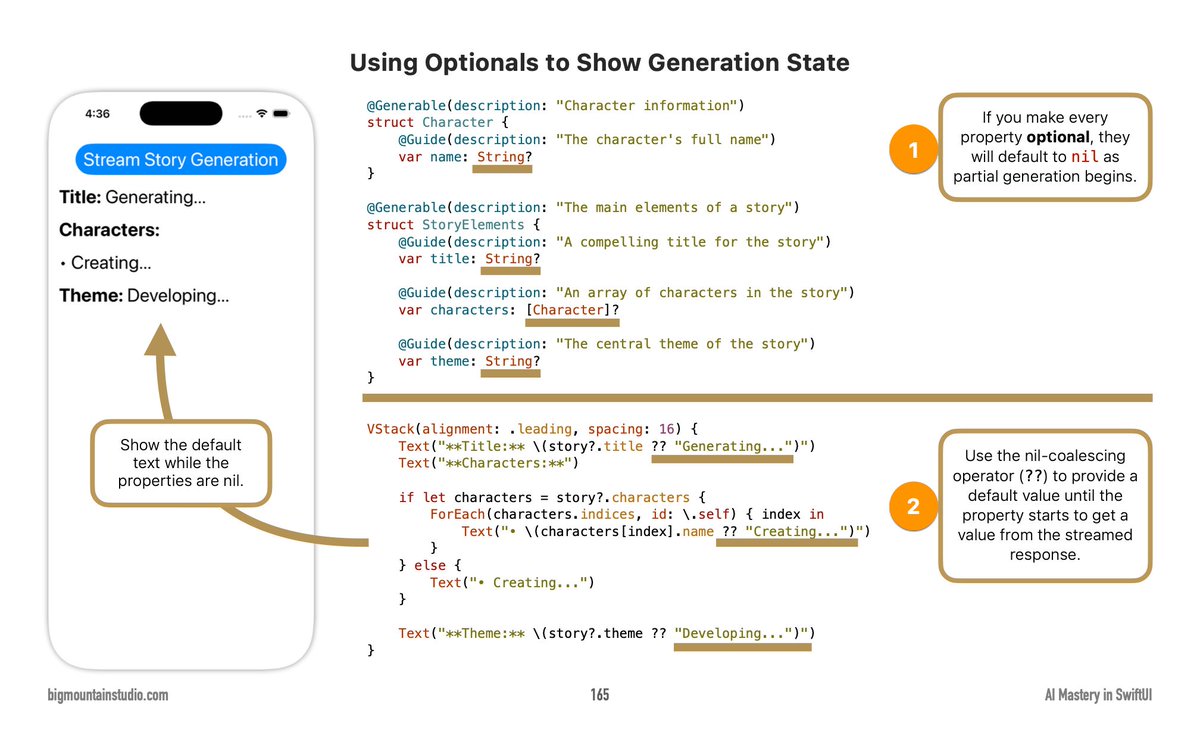Click the '} else {' code line
This screenshot has height=729, width=1200.
(x=429, y=565)
